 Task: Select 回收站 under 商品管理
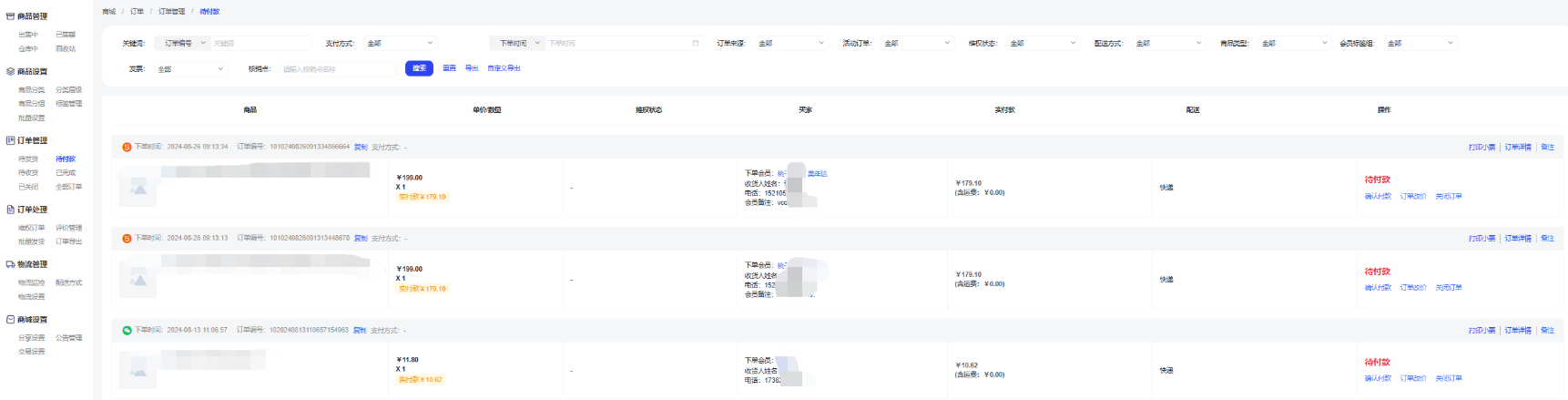tap(66, 48)
